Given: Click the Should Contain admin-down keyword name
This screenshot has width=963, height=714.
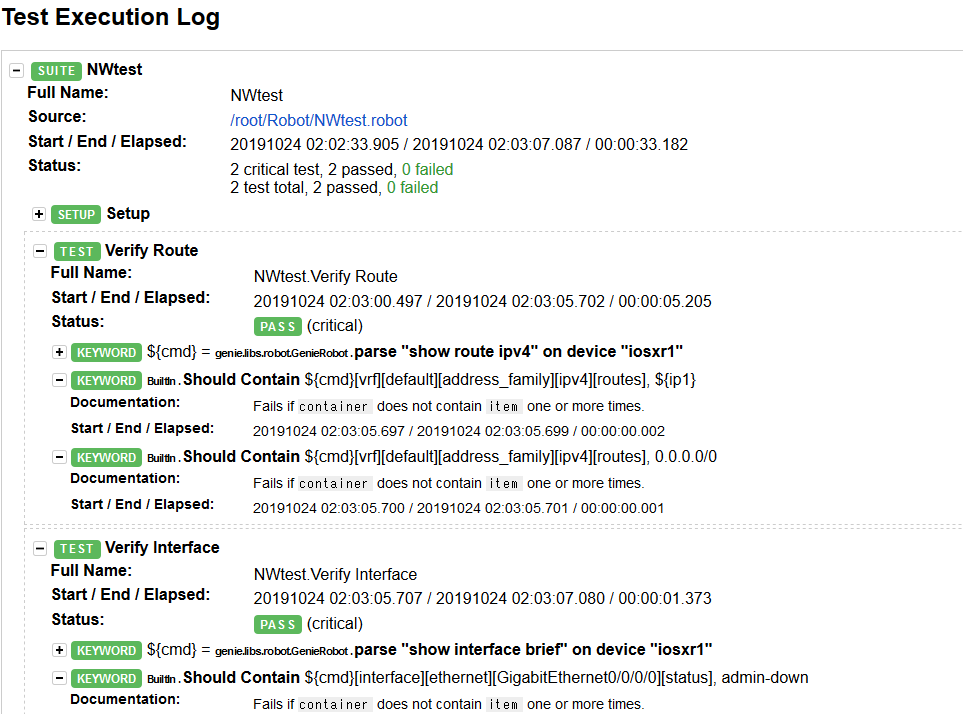Looking at the screenshot, I should pos(241,677).
